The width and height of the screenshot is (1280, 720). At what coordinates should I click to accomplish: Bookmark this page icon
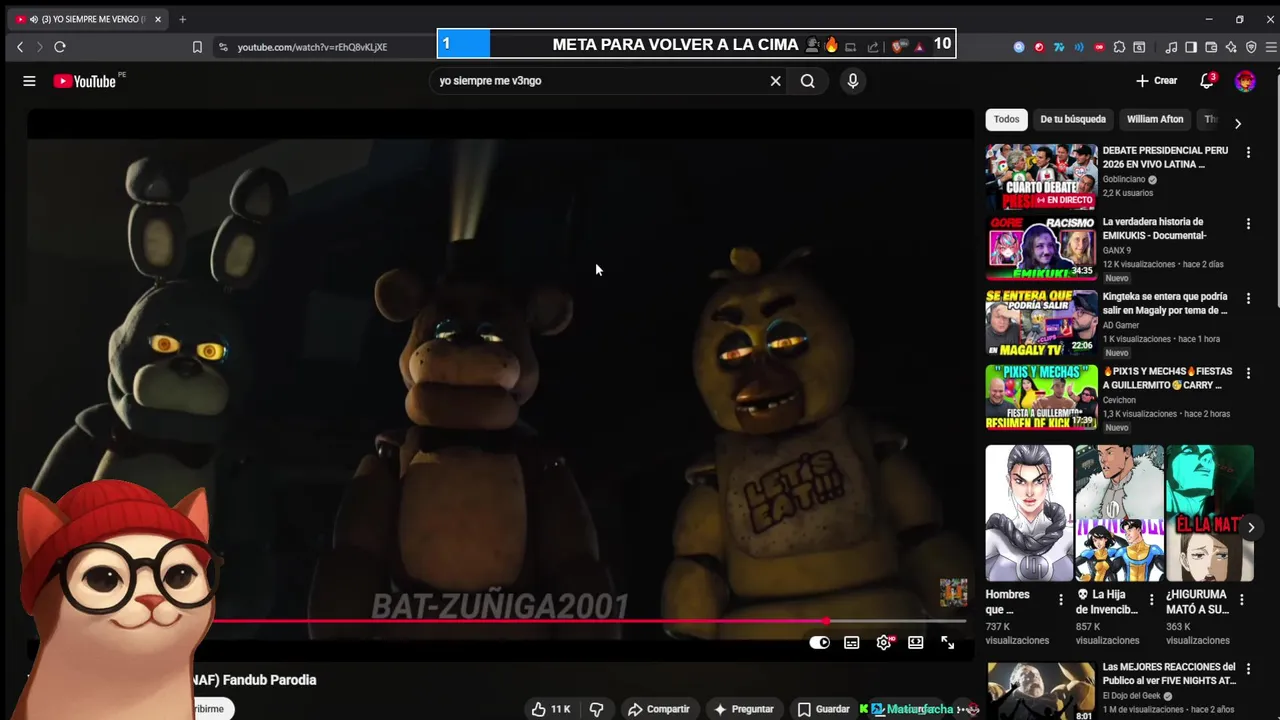click(197, 47)
